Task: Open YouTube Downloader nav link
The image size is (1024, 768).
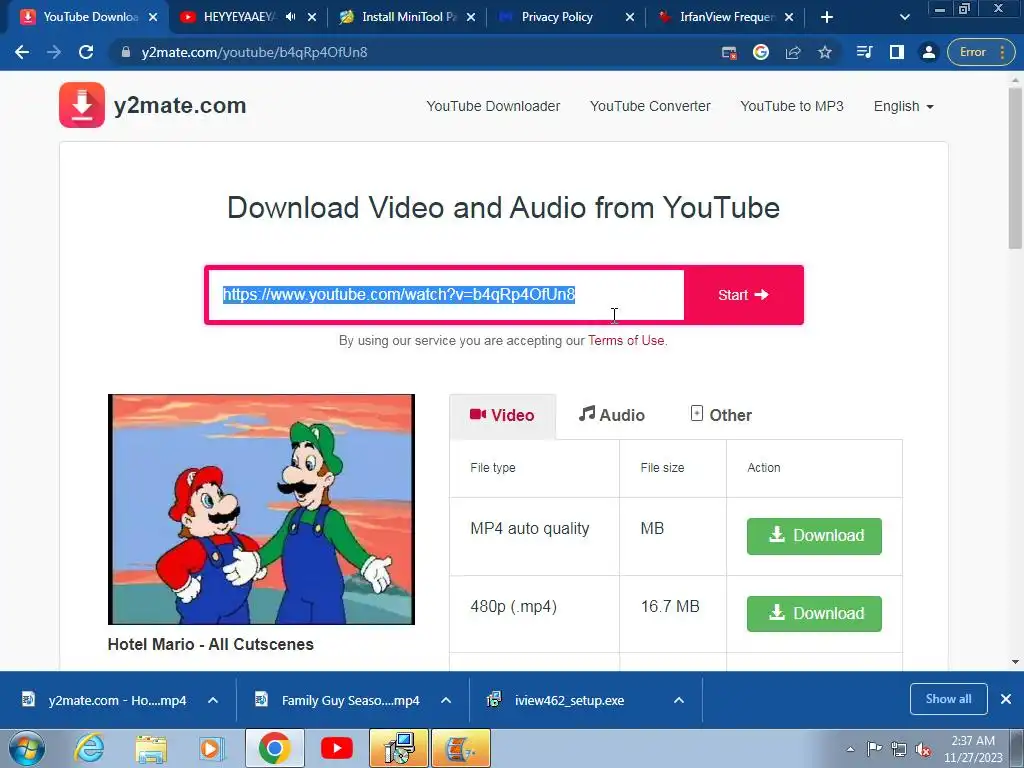Action: coord(493,106)
